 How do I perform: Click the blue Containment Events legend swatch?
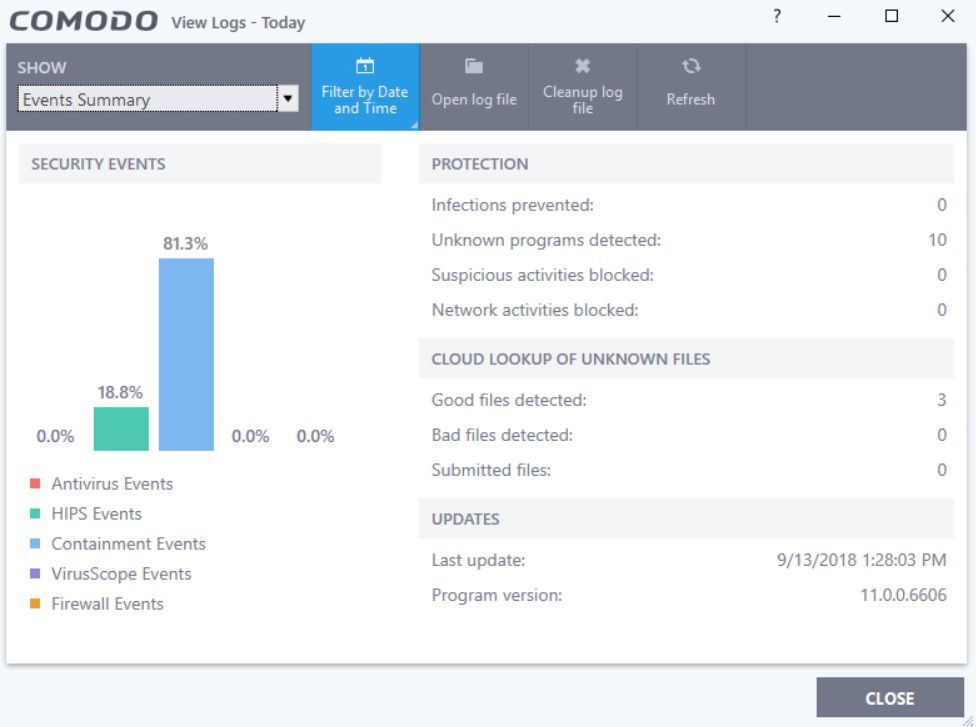point(35,543)
